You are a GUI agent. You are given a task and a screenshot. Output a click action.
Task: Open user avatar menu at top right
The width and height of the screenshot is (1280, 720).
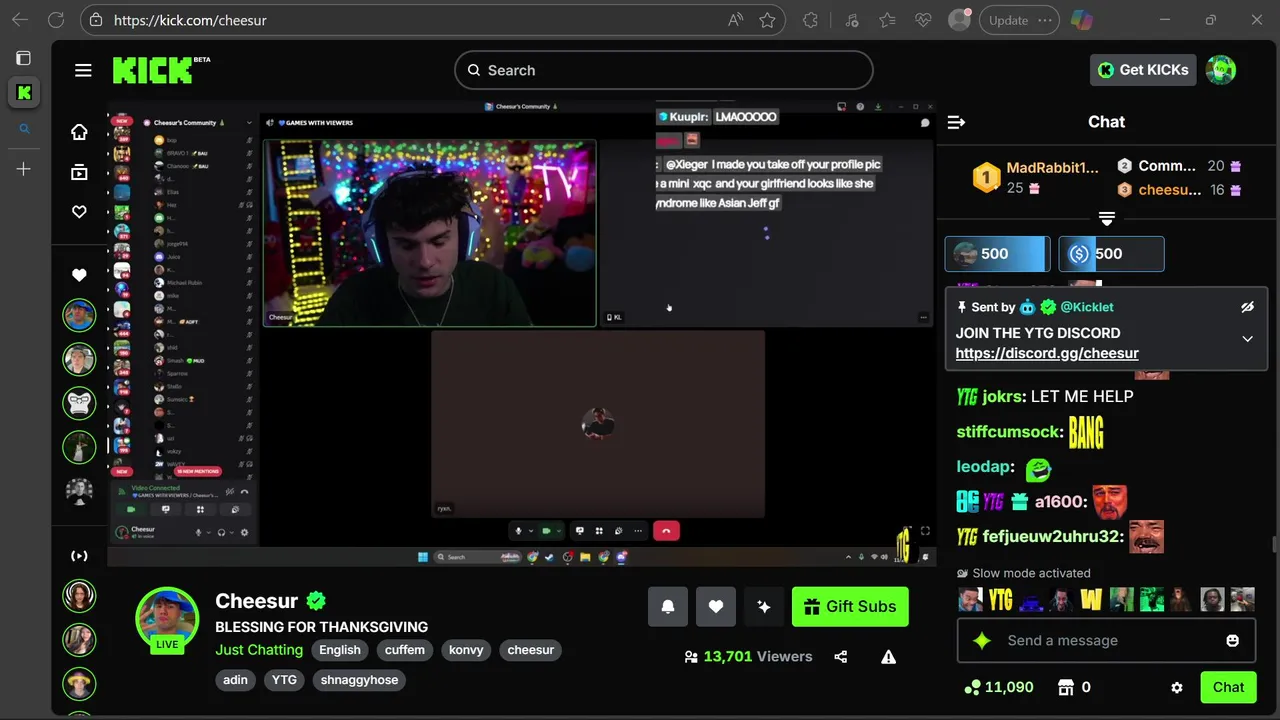point(1221,70)
